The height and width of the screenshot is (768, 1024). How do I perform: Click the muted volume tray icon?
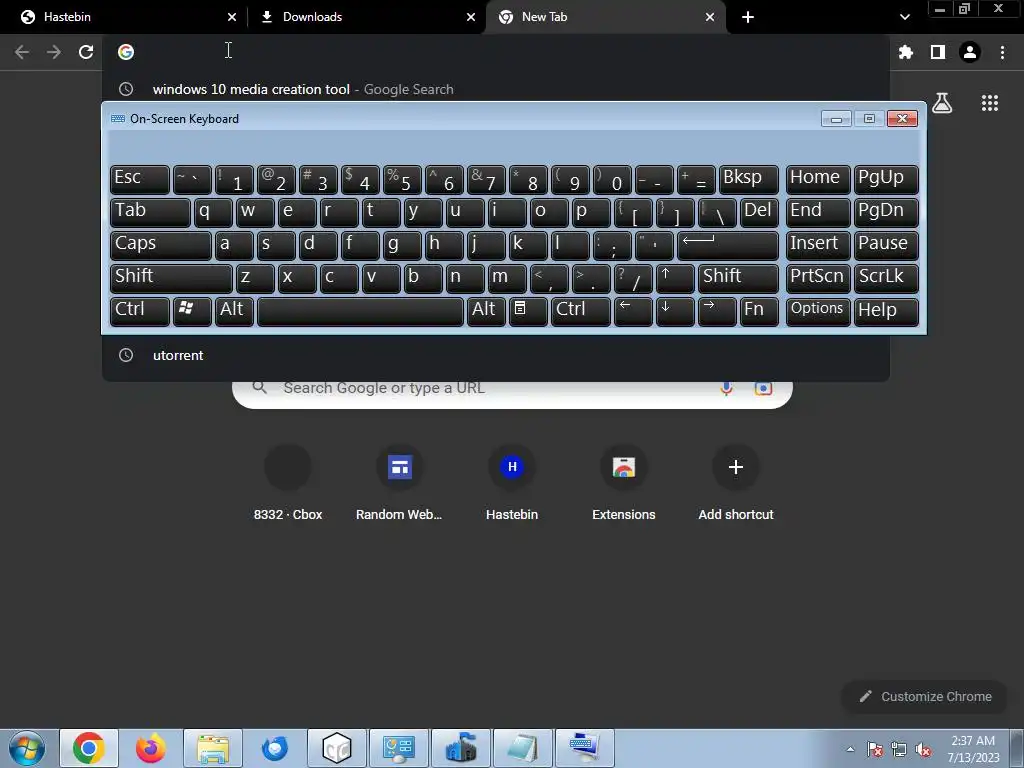click(x=923, y=749)
